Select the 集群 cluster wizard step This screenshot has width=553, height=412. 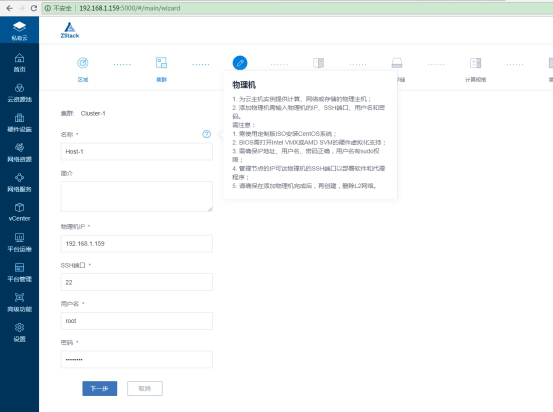(162, 69)
